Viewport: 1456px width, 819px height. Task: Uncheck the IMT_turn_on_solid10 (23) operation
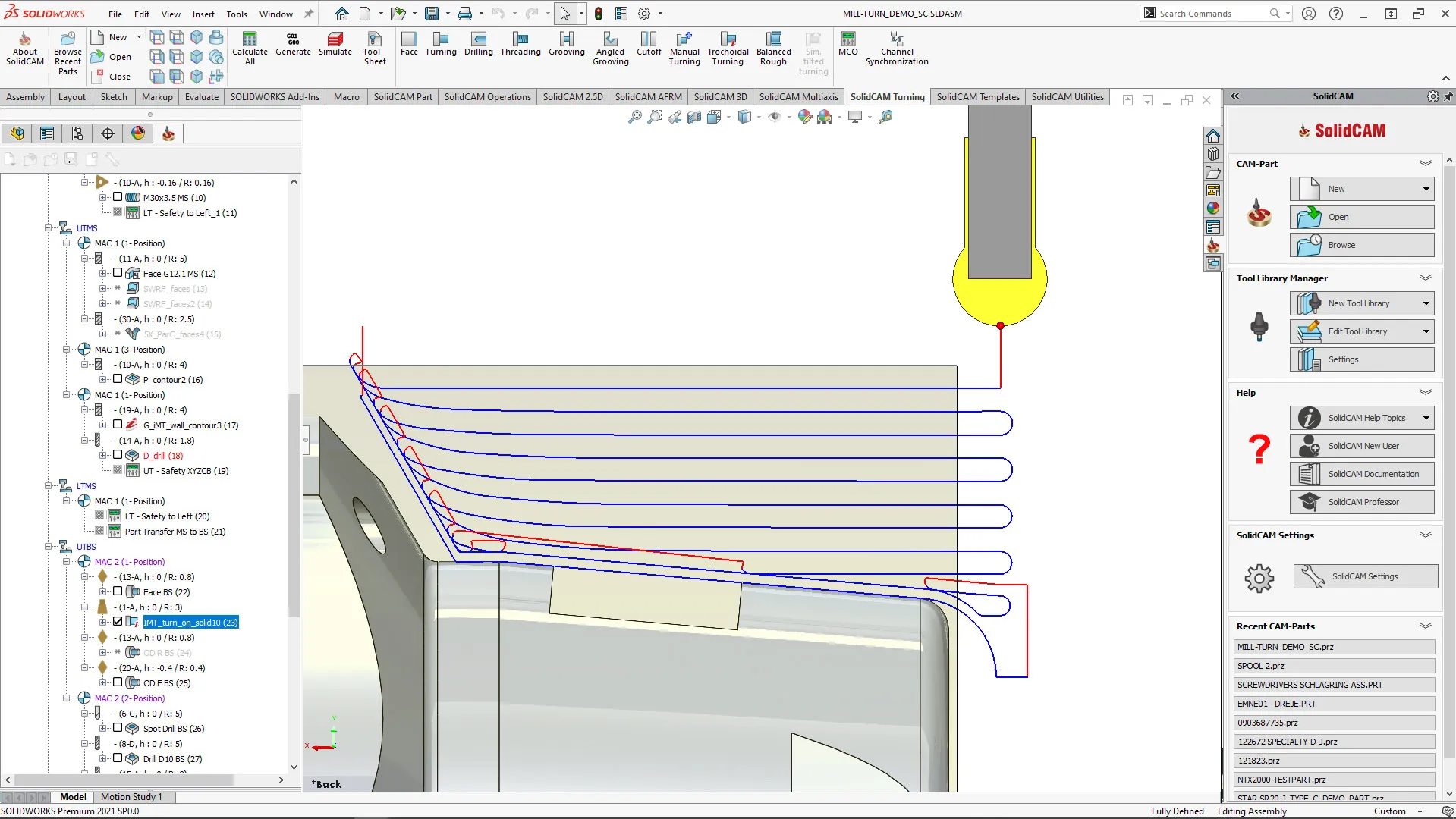pyautogui.click(x=118, y=622)
